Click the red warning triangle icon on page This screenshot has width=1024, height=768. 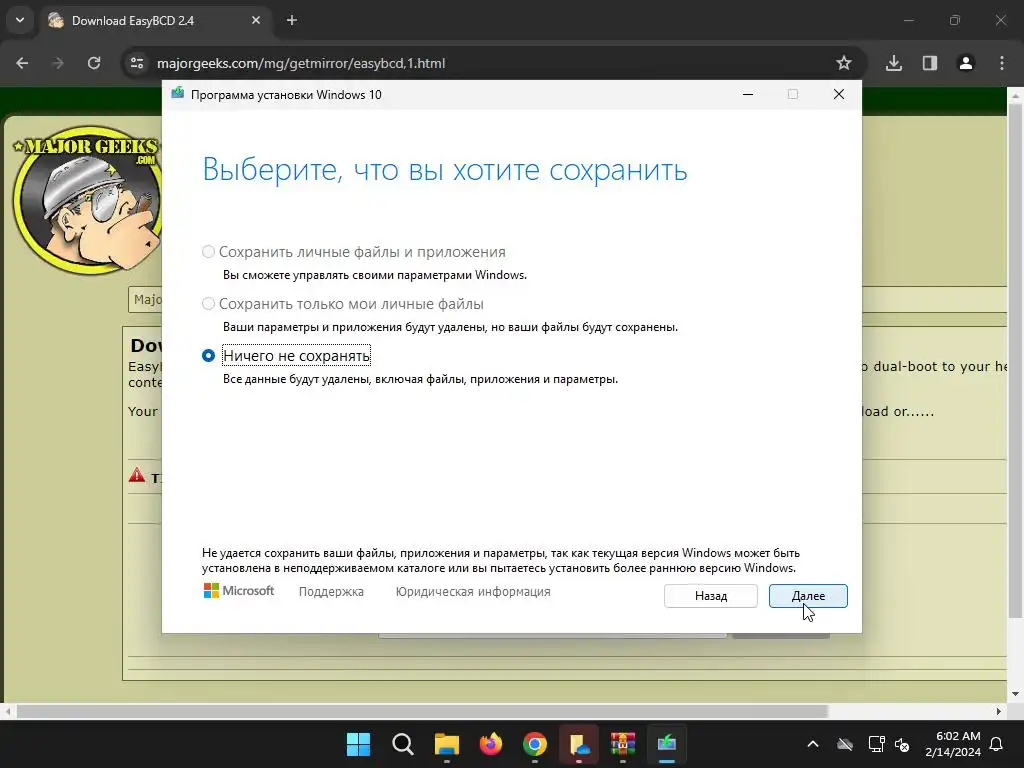(x=136, y=475)
